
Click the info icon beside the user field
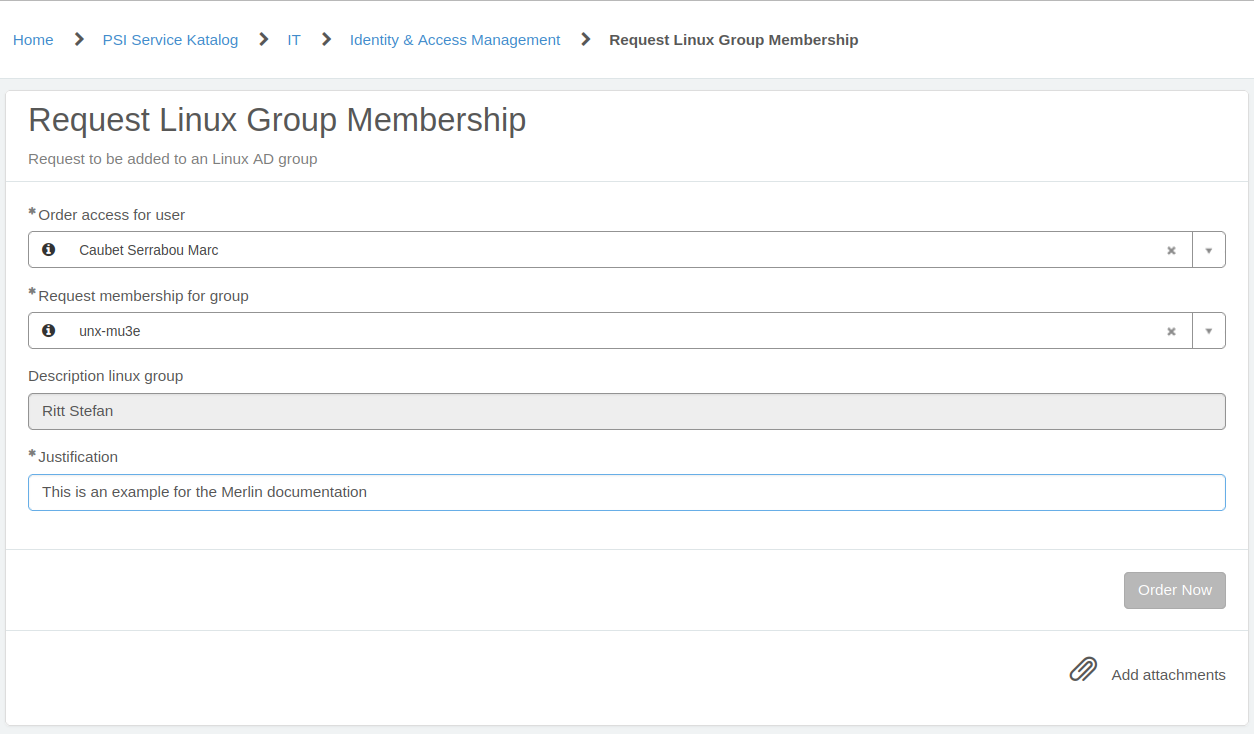click(x=48, y=249)
